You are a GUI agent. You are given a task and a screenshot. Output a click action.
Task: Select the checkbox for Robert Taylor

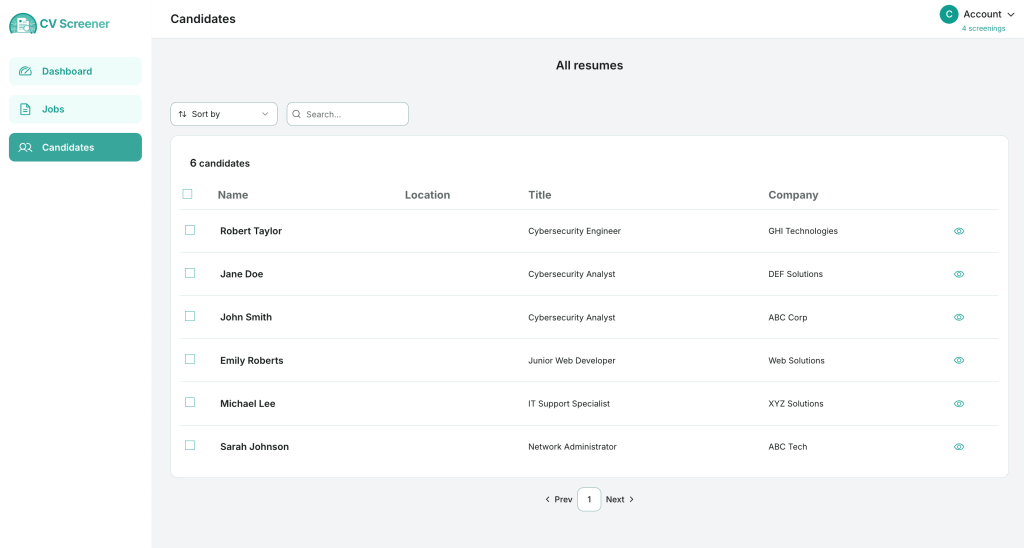pyautogui.click(x=190, y=230)
